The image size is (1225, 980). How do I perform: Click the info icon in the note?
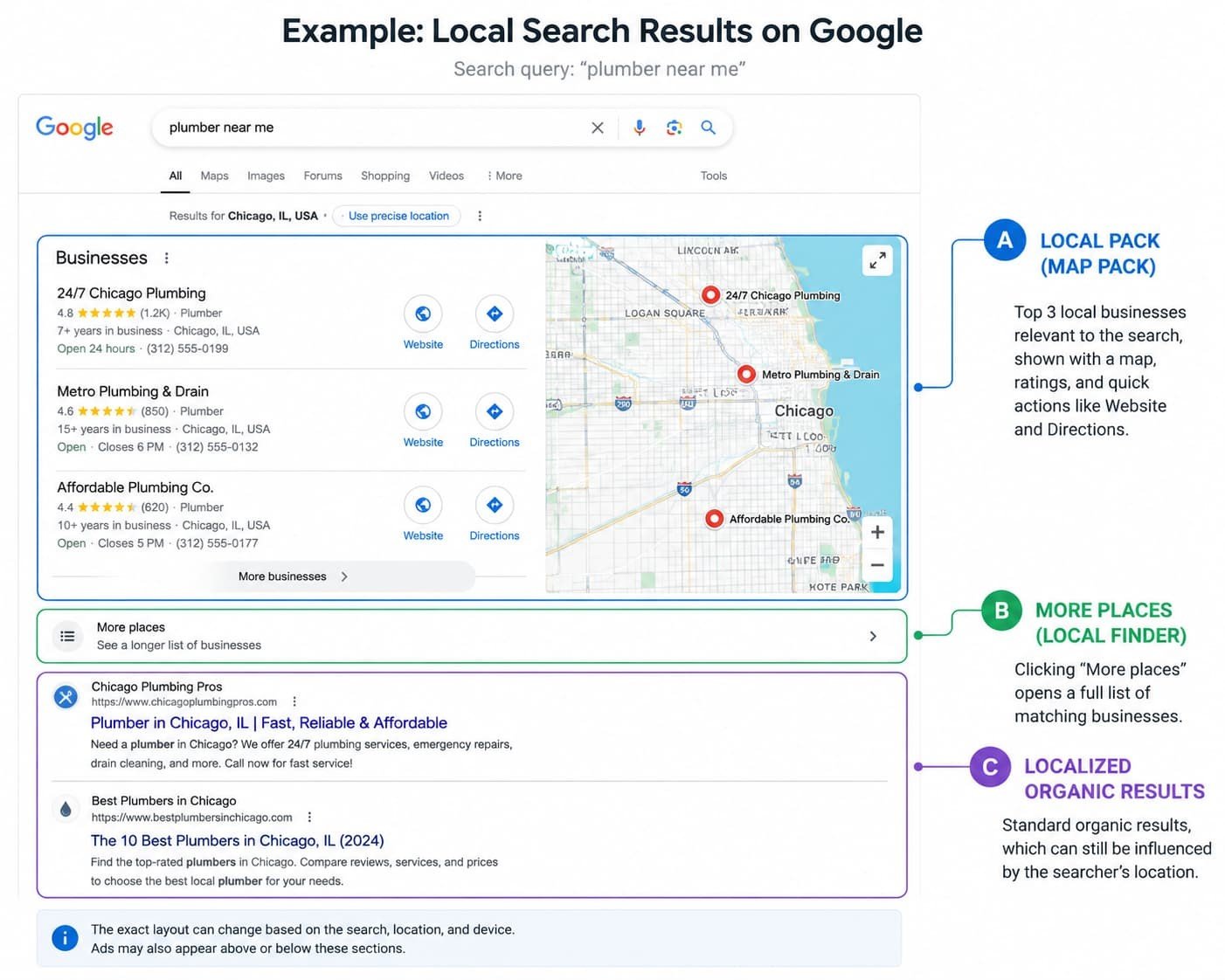click(x=65, y=938)
